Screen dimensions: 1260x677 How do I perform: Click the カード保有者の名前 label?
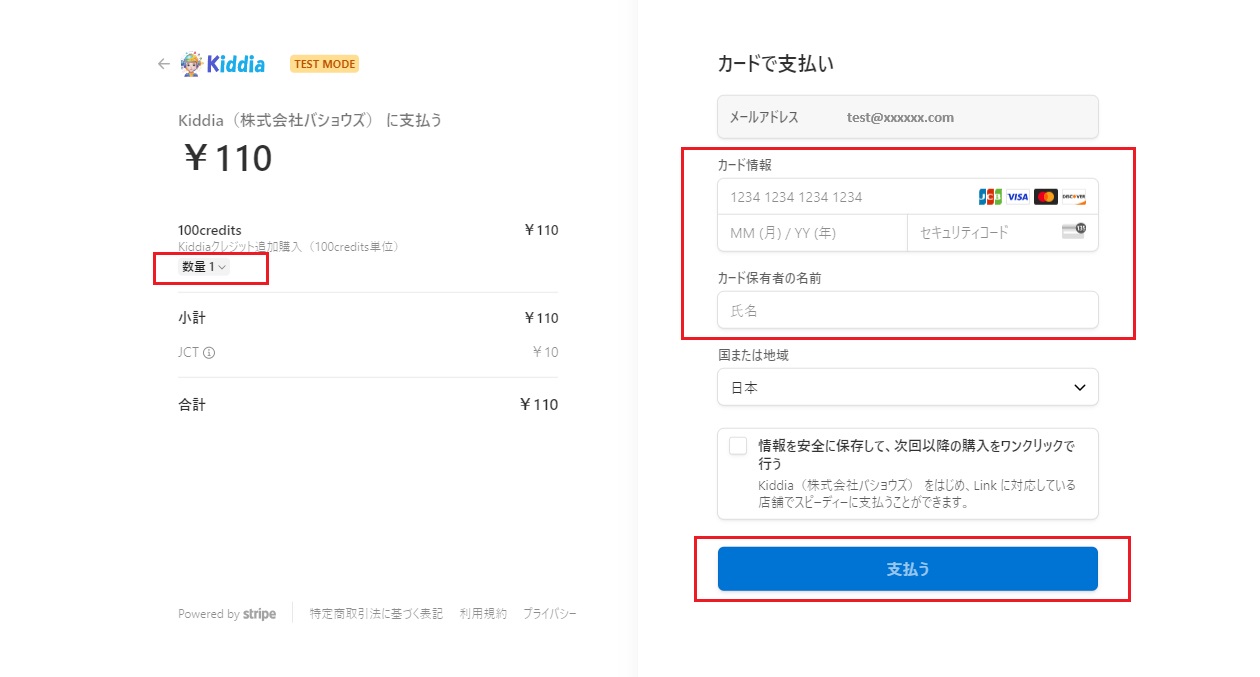770,278
